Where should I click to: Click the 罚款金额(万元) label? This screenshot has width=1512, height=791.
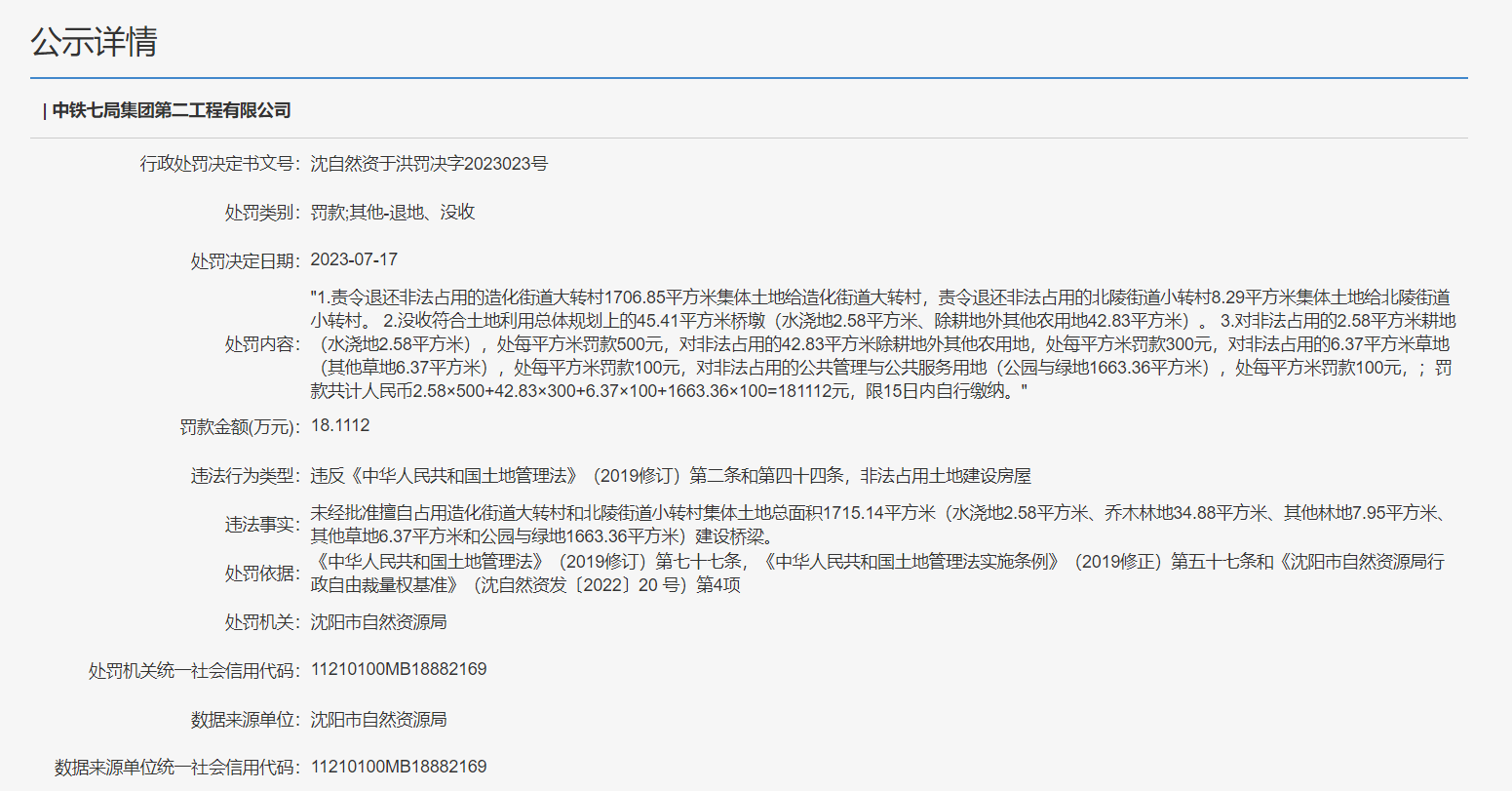click(241, 427)
